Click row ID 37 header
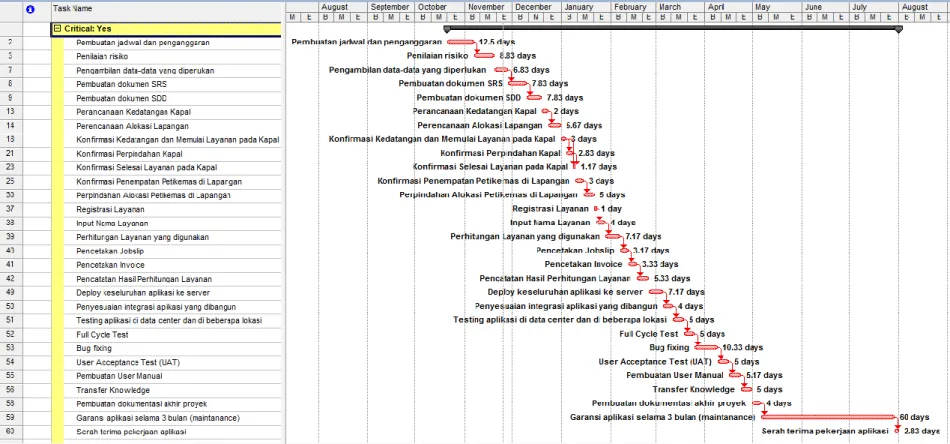Screen dimensions: 950x444 point(12,210)
